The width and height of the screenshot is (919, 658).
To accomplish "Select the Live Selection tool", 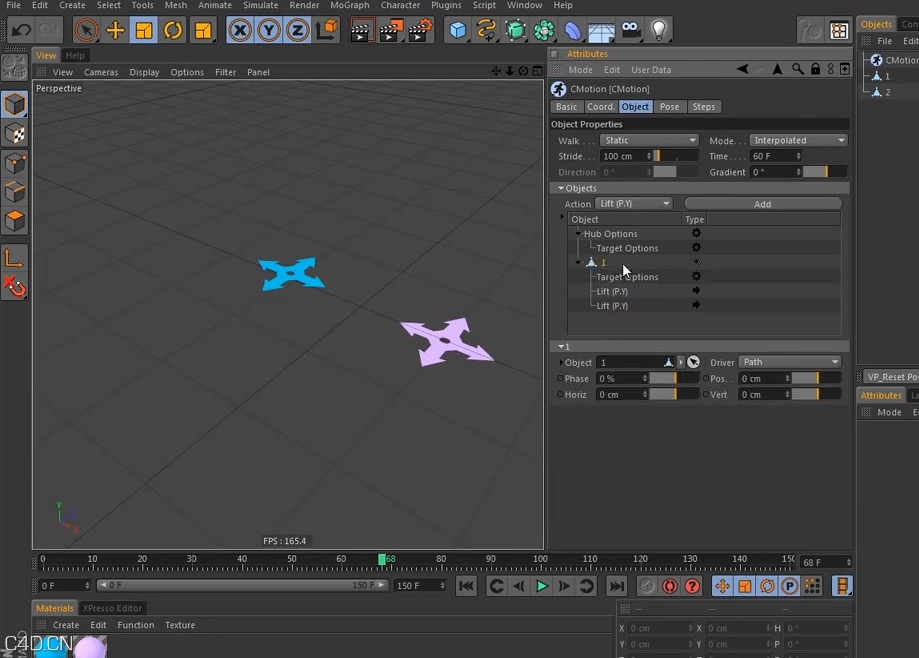I will point(86,30).
